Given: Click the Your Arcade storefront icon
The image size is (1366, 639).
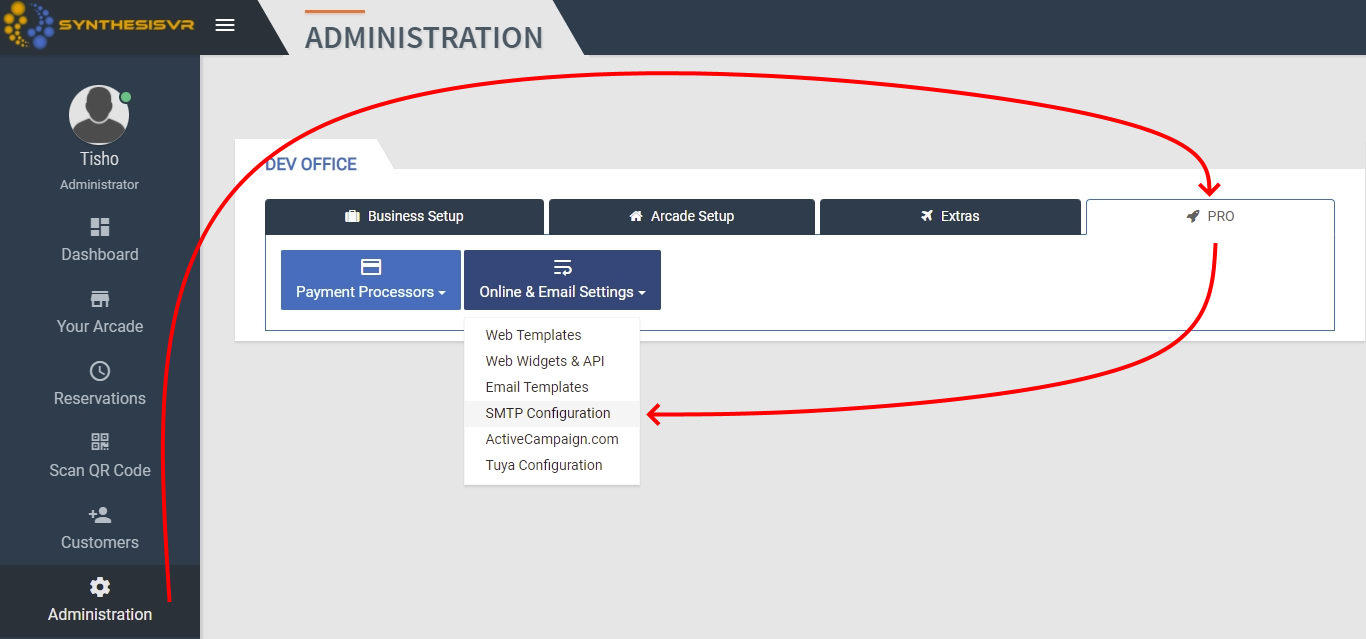Looking at the screenshot, I should tap(100, 299).
